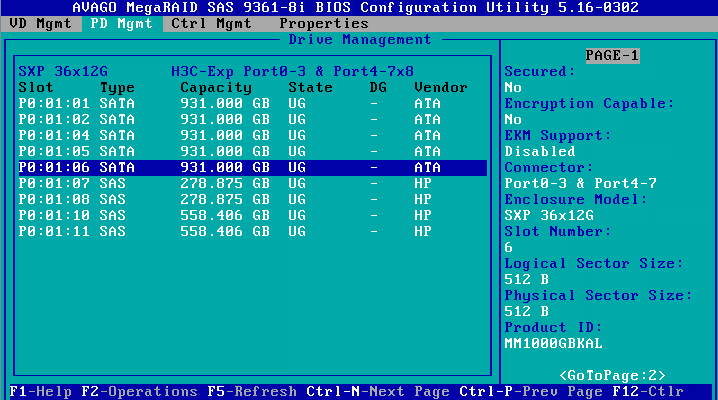Click the DG column header
The width and height of the screenshot is (718, 400).
click(378, 87)
